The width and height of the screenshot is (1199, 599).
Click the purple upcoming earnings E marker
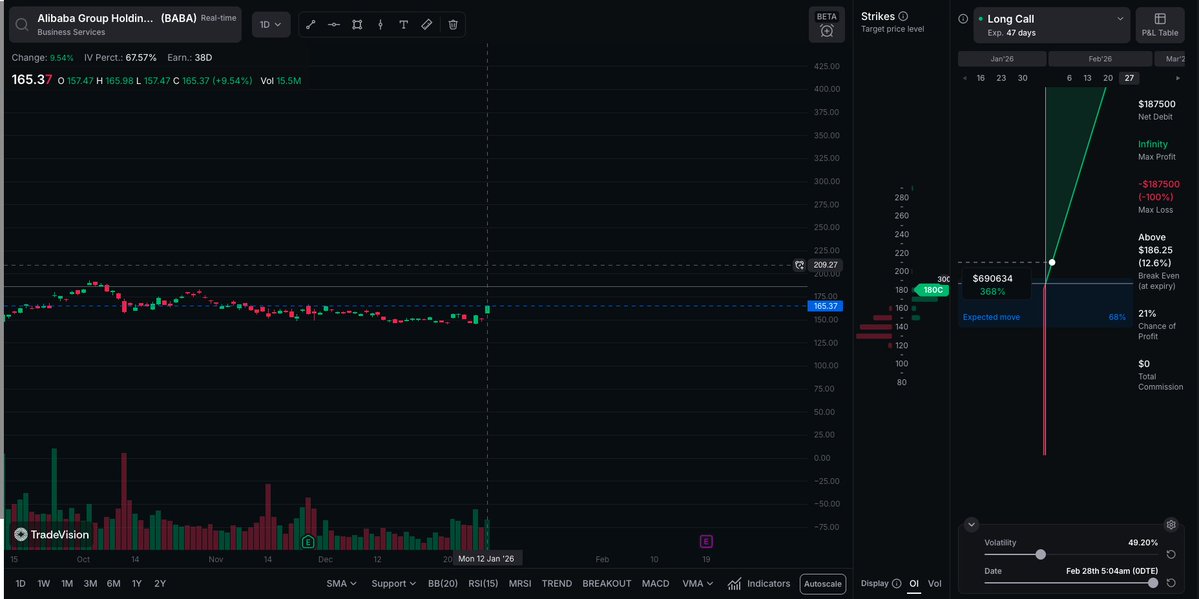coord(706,542)
